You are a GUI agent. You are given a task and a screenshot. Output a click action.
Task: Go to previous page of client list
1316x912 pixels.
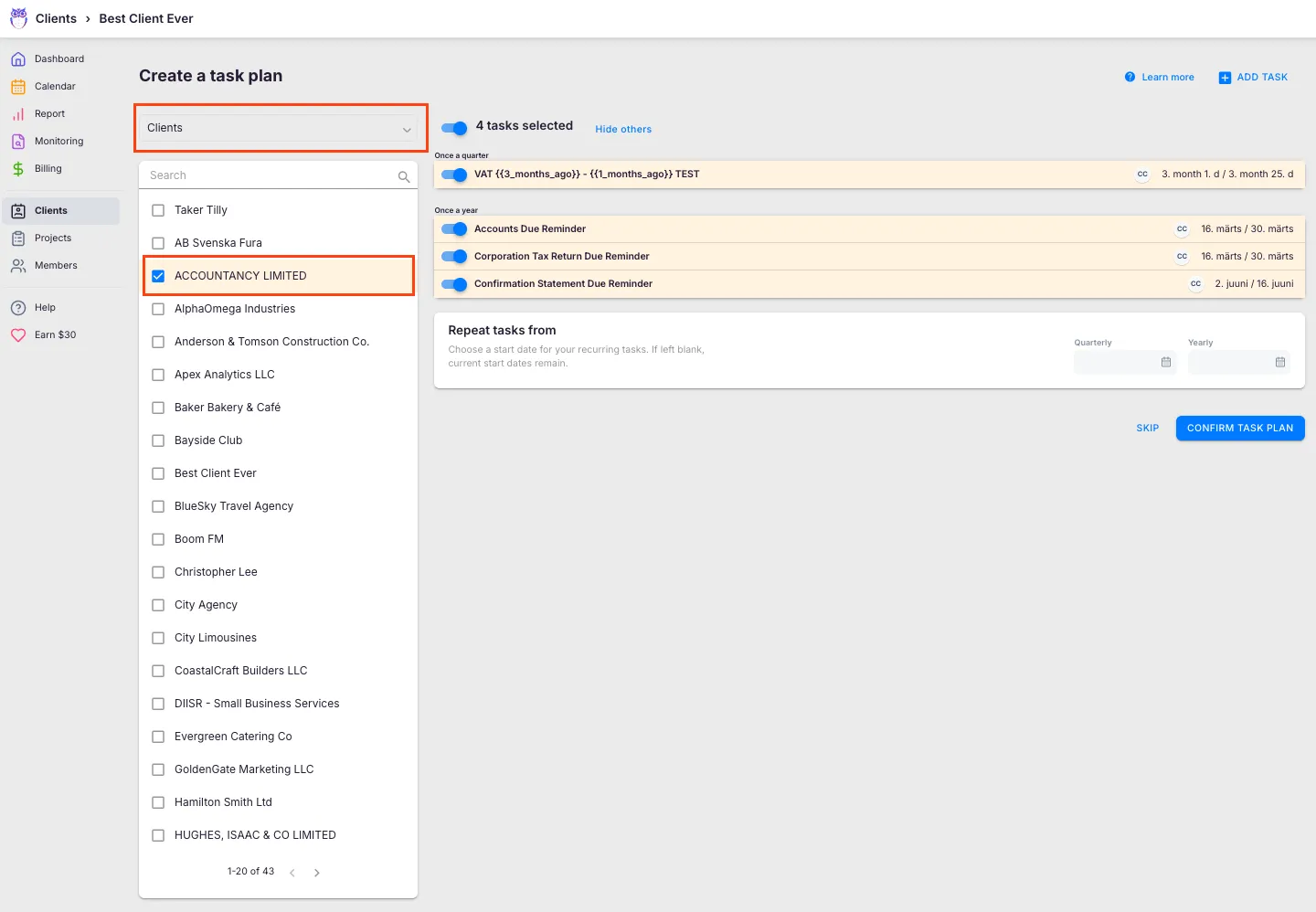tap(292, 873)
